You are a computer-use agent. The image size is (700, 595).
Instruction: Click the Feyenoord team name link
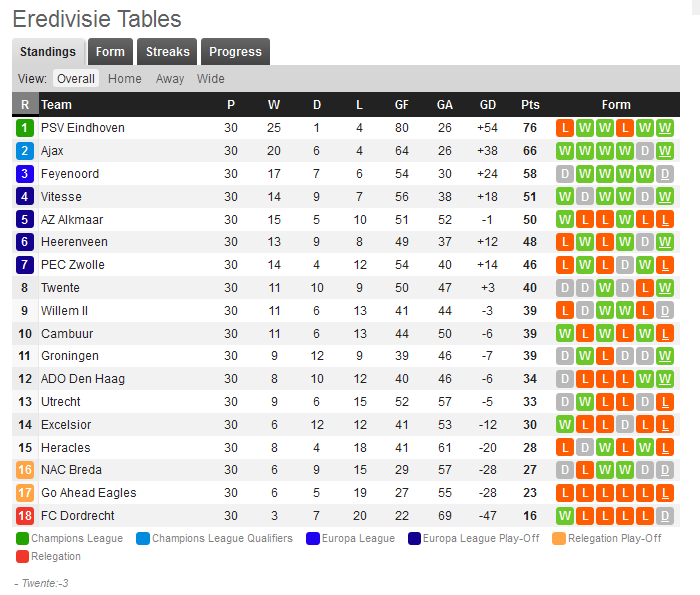point(70,174)
